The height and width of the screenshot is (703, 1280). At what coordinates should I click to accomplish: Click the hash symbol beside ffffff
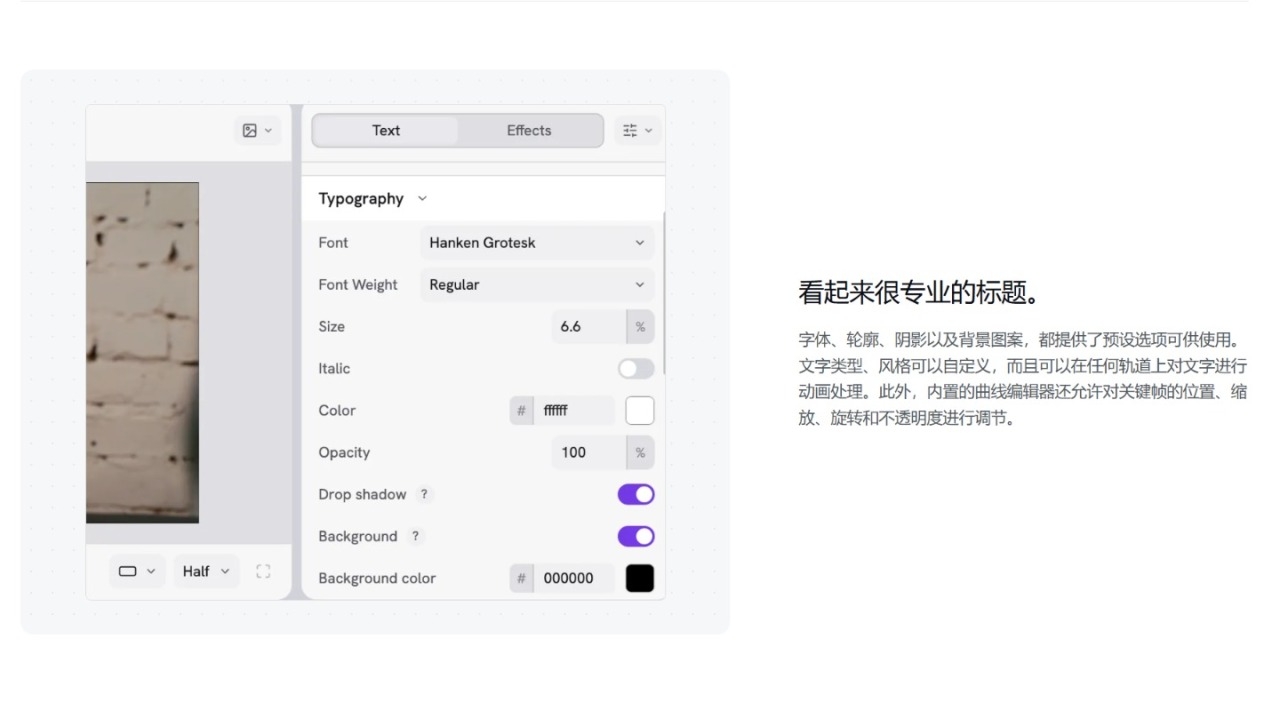point(521,410)
